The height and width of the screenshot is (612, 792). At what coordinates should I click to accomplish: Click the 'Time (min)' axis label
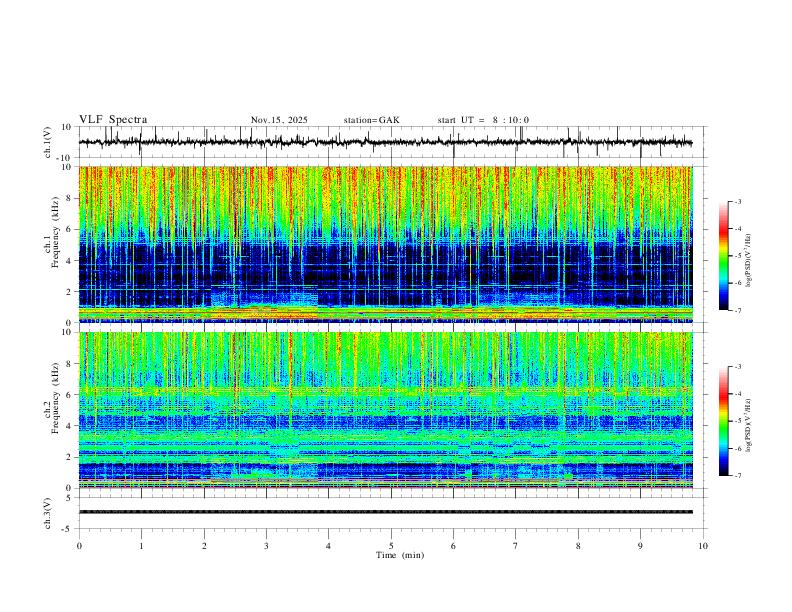click(x=400, y=555)
